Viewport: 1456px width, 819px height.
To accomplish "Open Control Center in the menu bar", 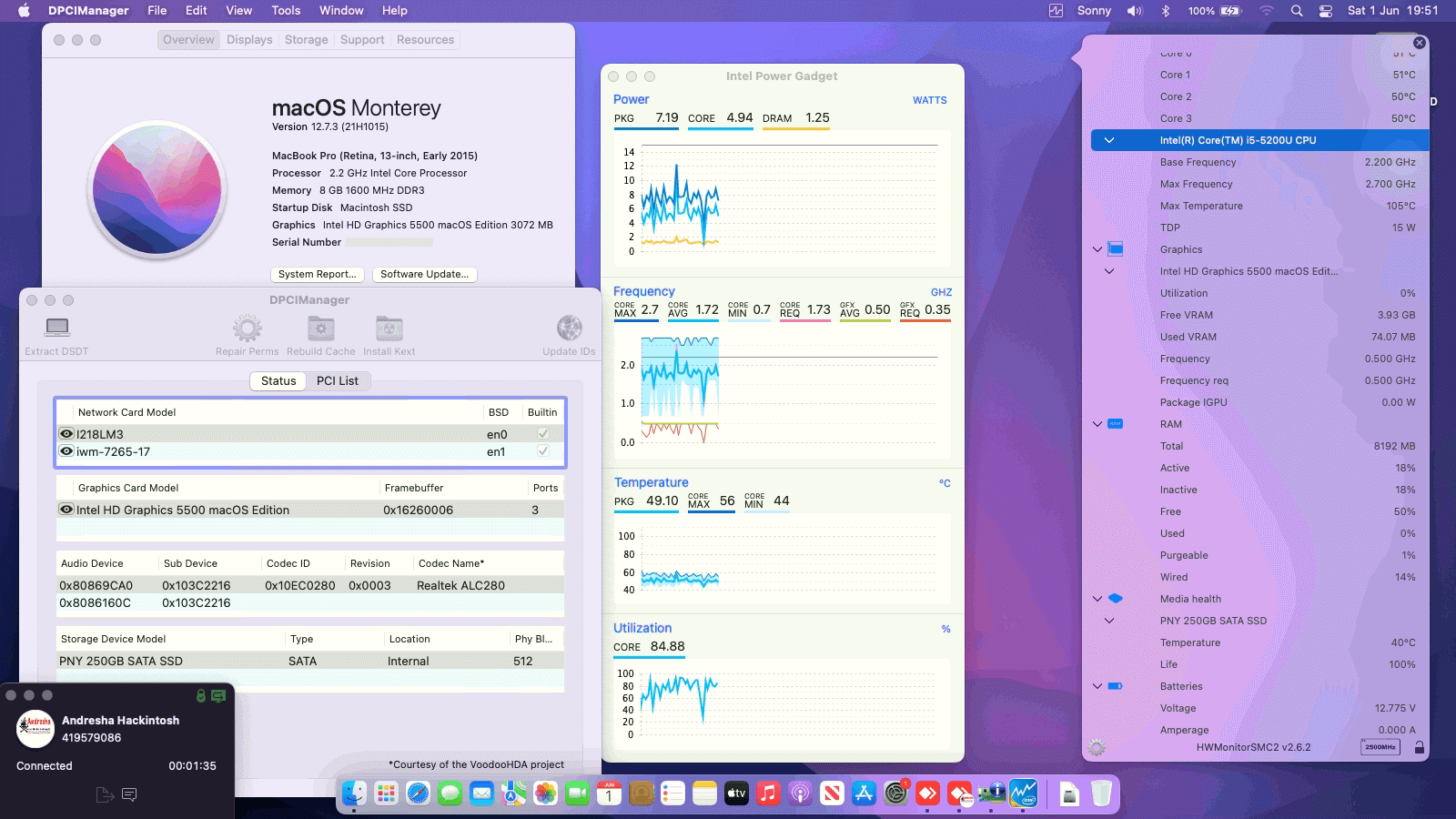I will 1326,11.
